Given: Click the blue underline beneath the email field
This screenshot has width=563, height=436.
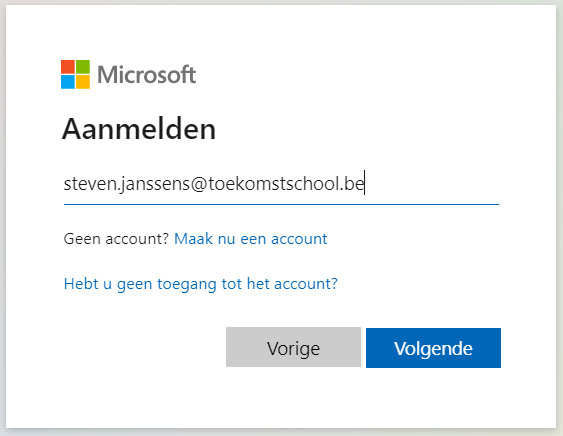Looking at the screenshot, I should [282, 204].
